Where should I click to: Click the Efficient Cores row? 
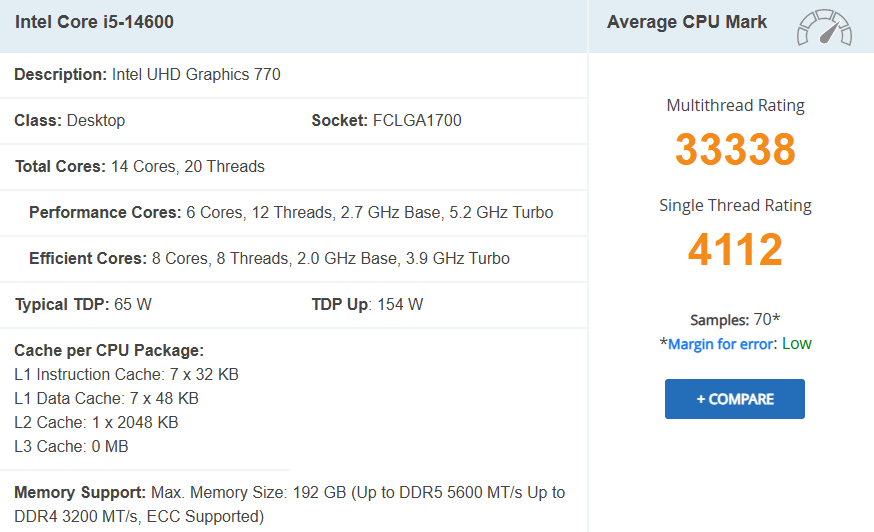coord(269,258)
